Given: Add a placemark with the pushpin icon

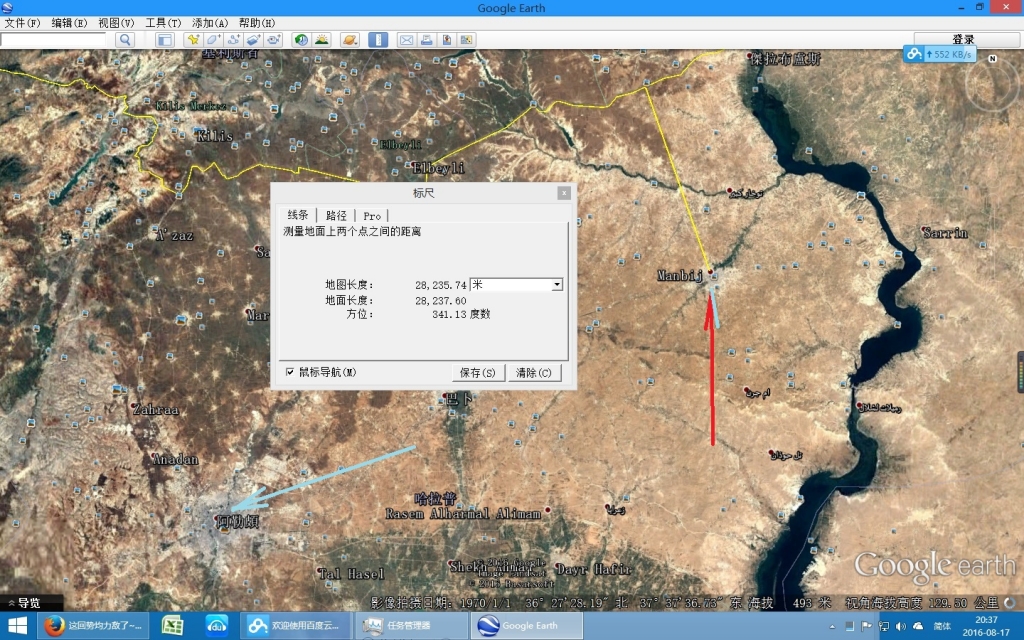Looking at the screenshot, I should 193,40.
